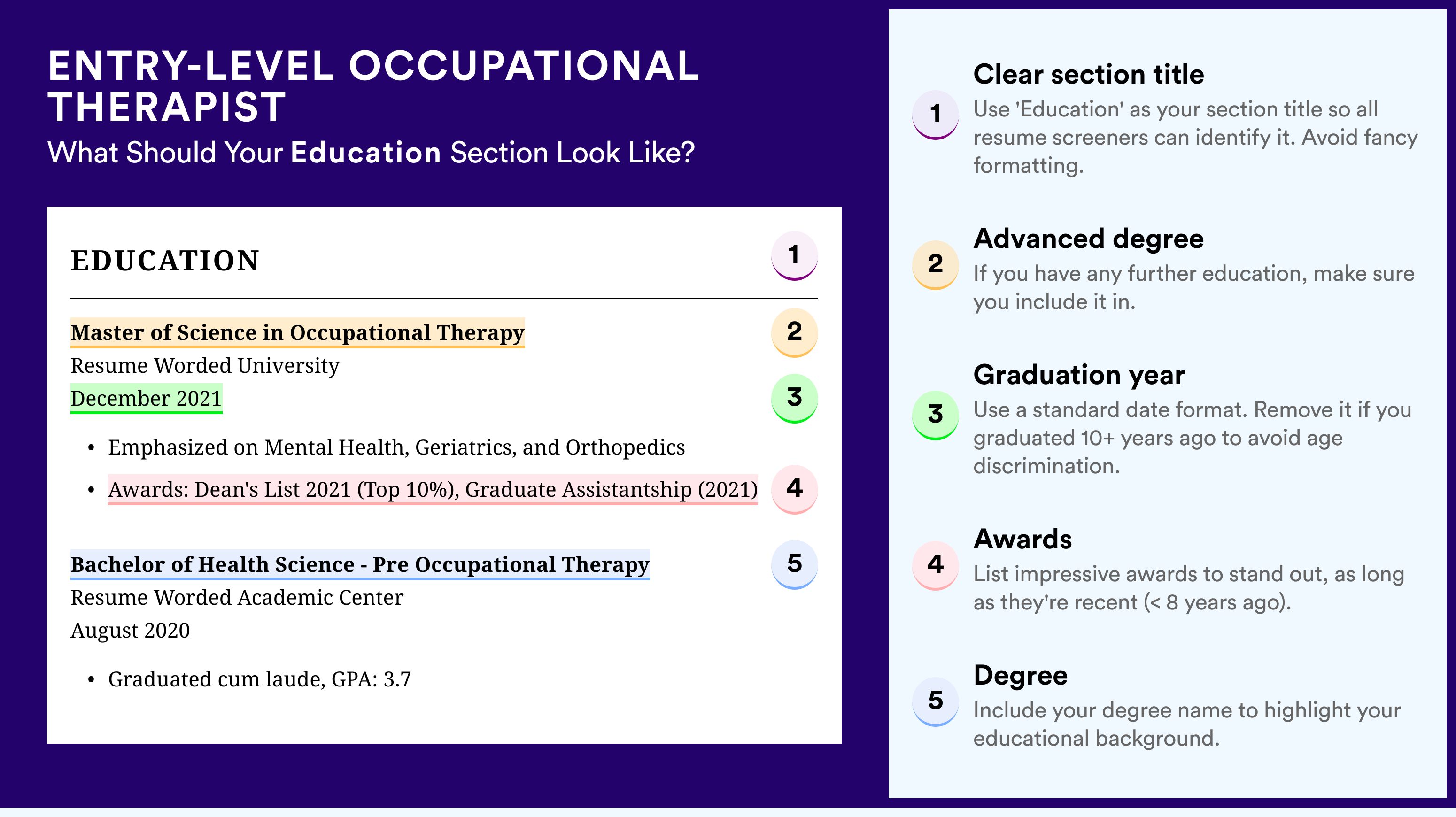Click the pink number 4 badge beside Awards line
Screen dimensions: 1456x817
tap(794, 489)
